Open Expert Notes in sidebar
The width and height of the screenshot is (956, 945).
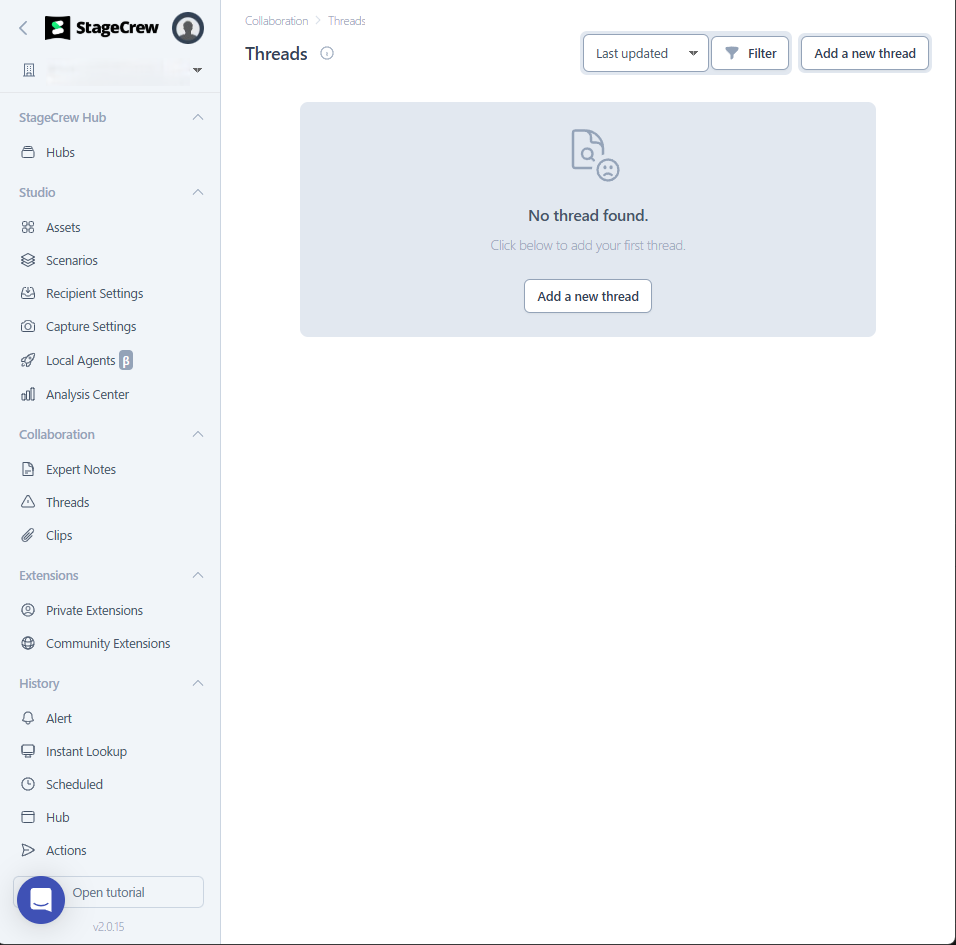[80, 470]
